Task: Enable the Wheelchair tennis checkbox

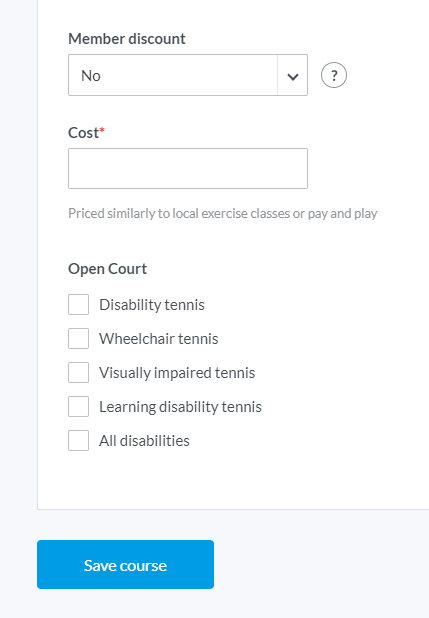Action: point(78,339)
